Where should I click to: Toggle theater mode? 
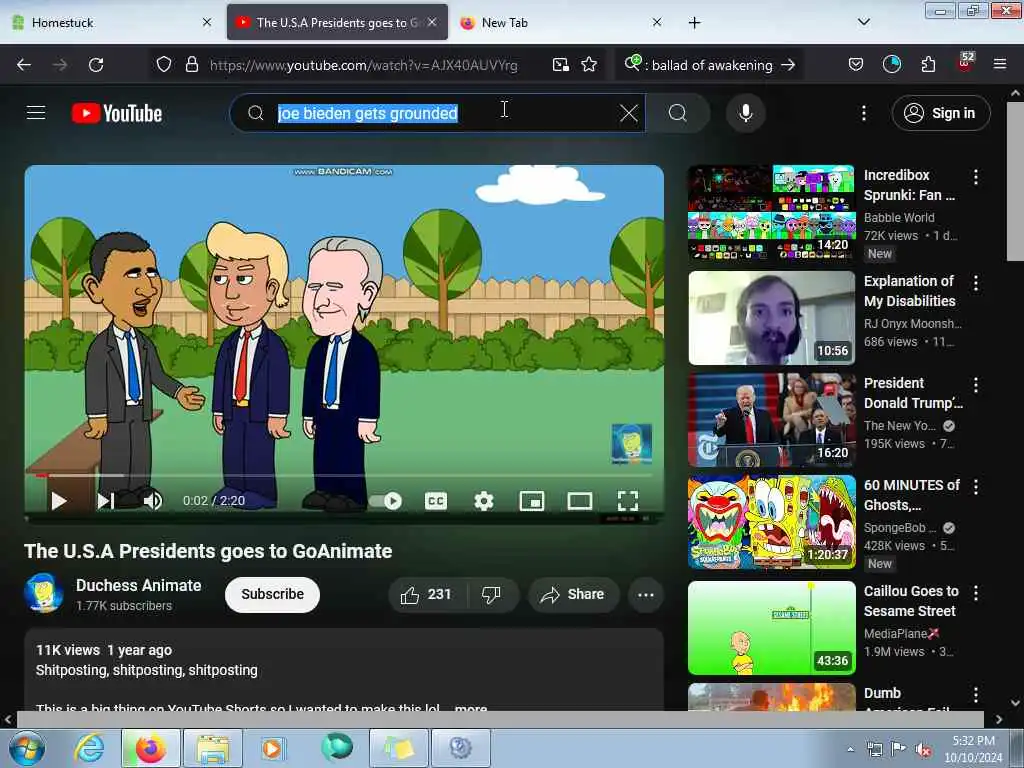click(x=579, y=501)
